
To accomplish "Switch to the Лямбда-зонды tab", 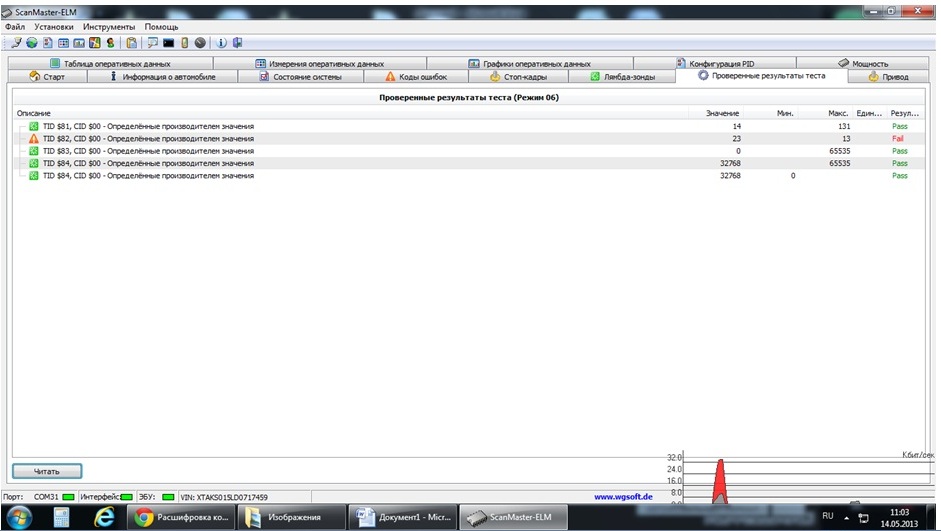I will (x=622, y=77).
